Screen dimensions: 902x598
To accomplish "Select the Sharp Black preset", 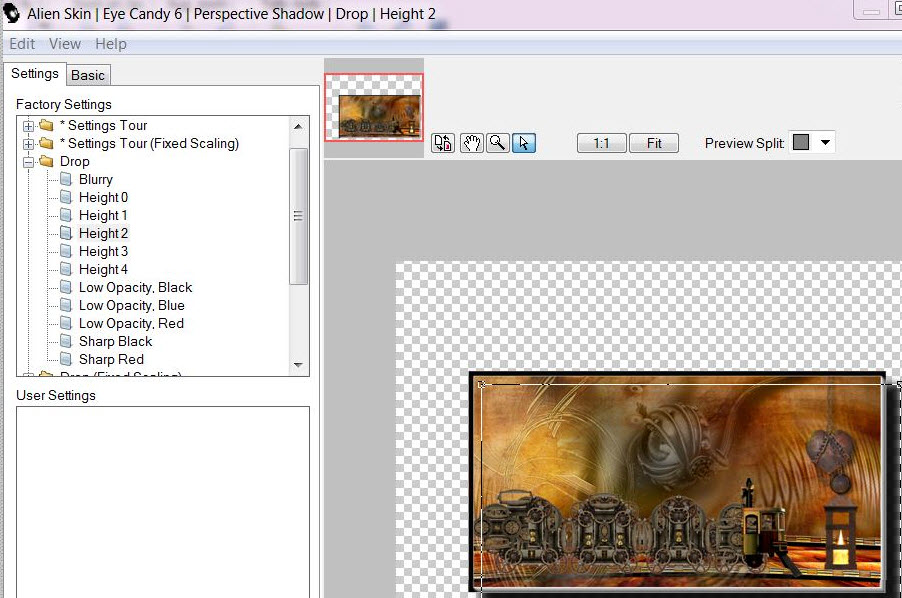I will pos(116,341).
